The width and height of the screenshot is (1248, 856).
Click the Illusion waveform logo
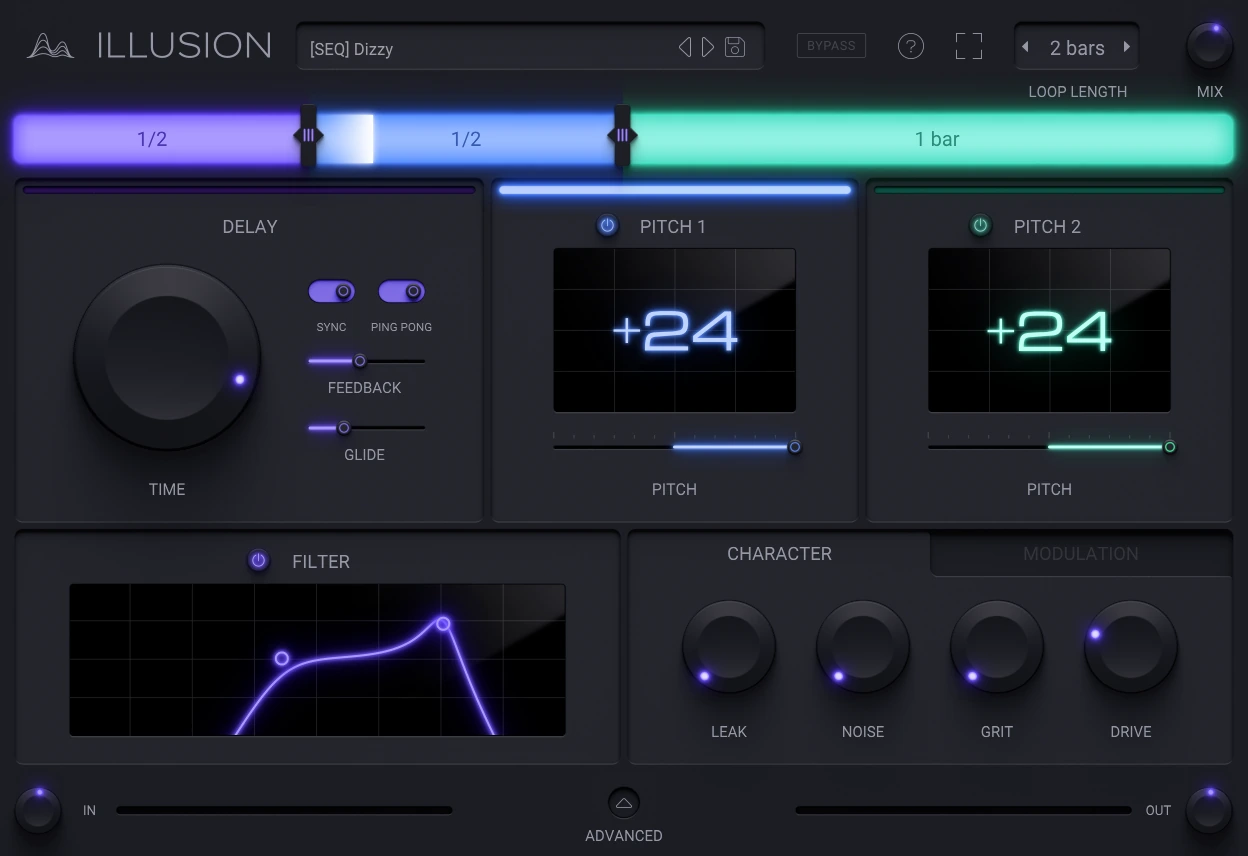click(x=50, y=46)
